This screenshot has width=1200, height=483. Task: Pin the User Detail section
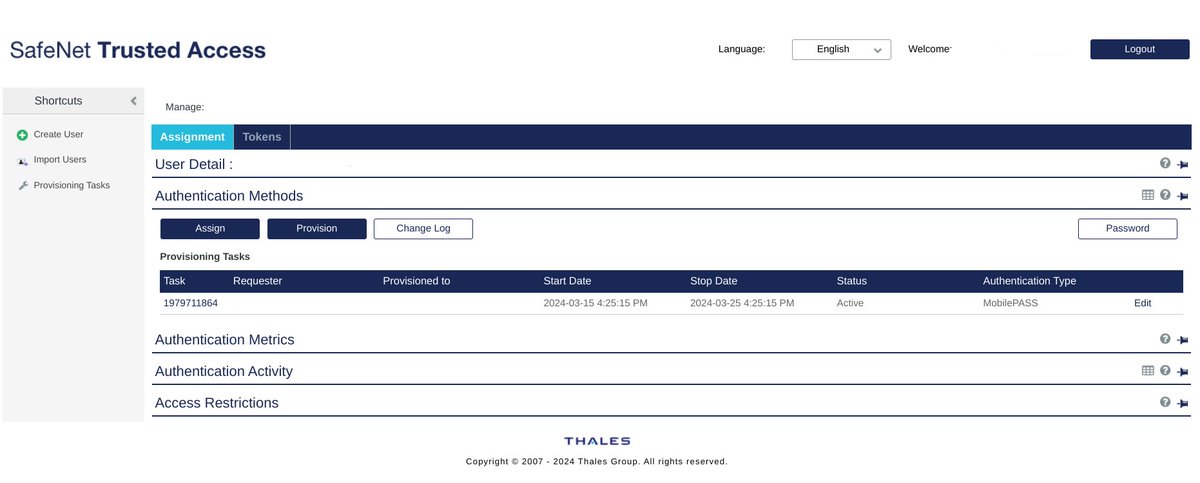1183,164
